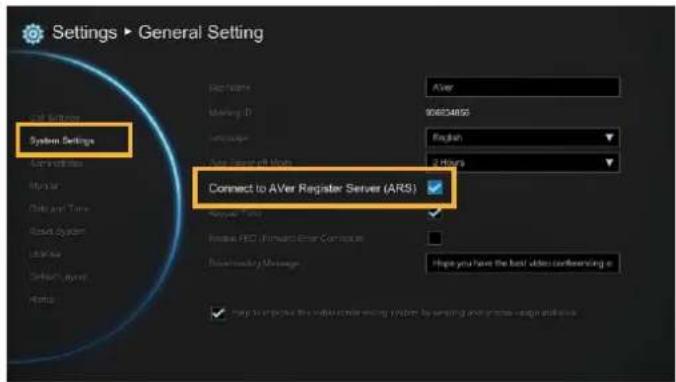676x382 pixels.
Task: Open the language dropdown showing English
Action: pyautogui.click(x=523, y=138)
